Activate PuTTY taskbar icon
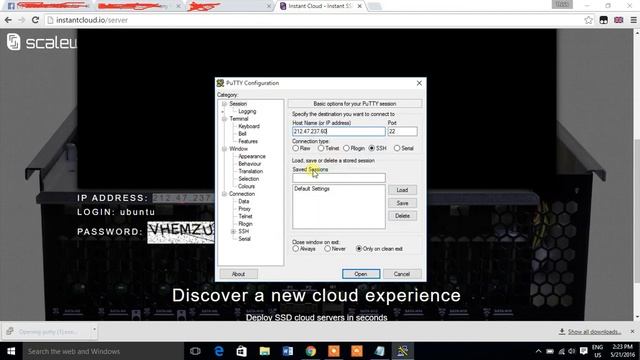This screenshot has height=360, width=640. [402, 351]
